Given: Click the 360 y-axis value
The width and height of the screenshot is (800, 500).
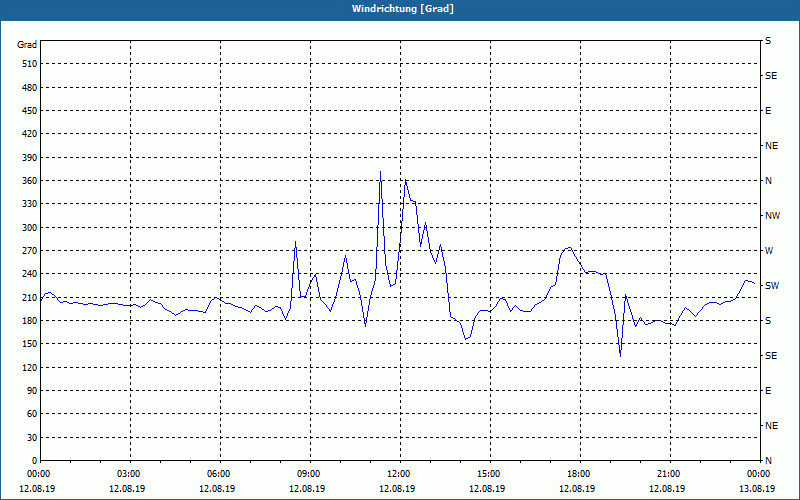Looking at the screenshot, I should tap(30, 181).
